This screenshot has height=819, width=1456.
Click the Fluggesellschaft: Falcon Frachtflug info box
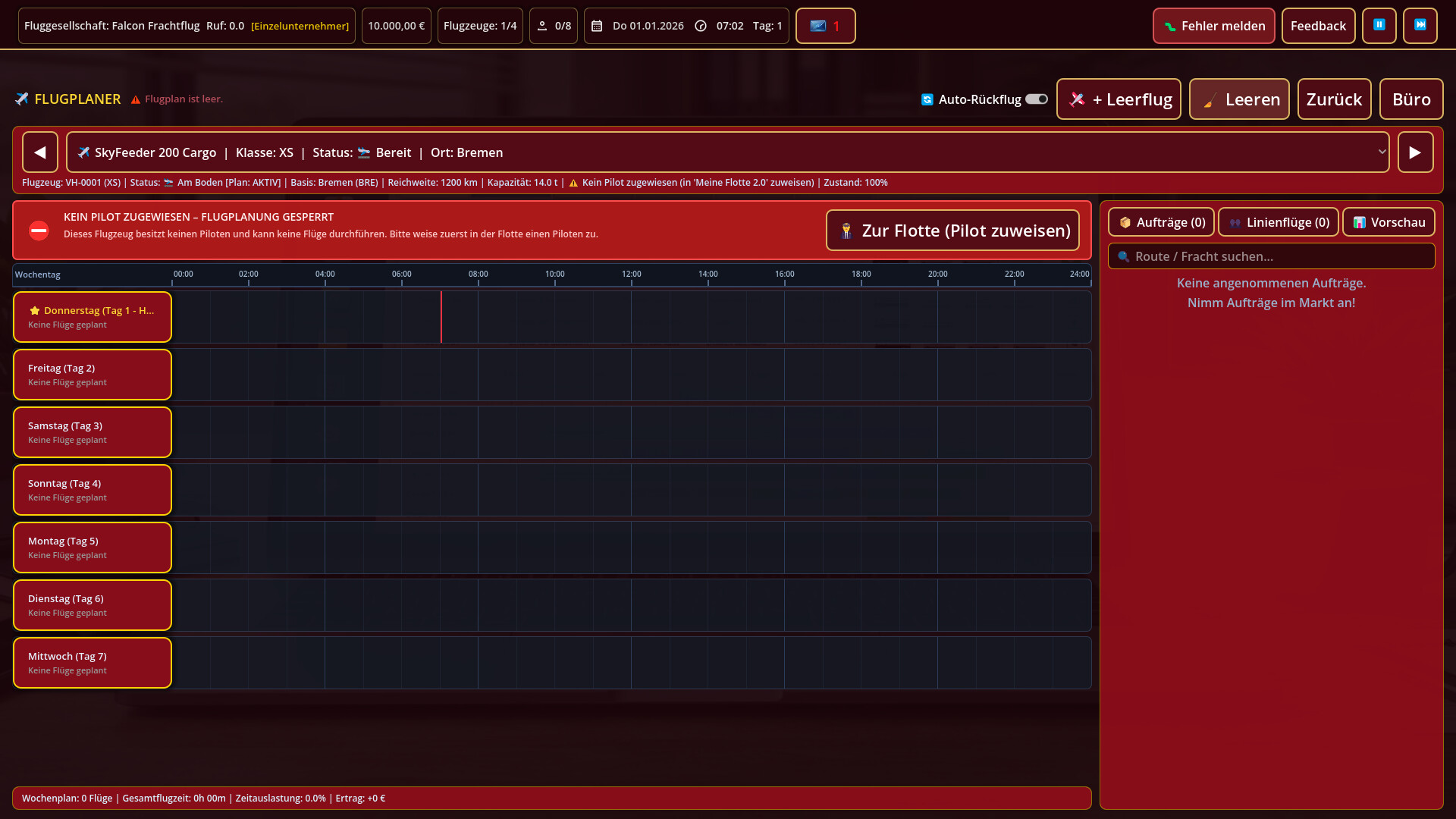(x=187, y=26)
